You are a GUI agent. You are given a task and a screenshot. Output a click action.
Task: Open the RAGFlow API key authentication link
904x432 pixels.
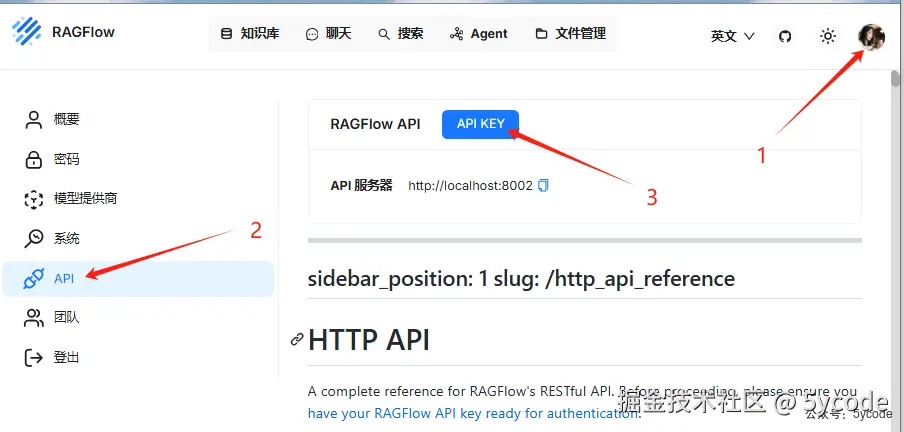(x=474, y=413)
